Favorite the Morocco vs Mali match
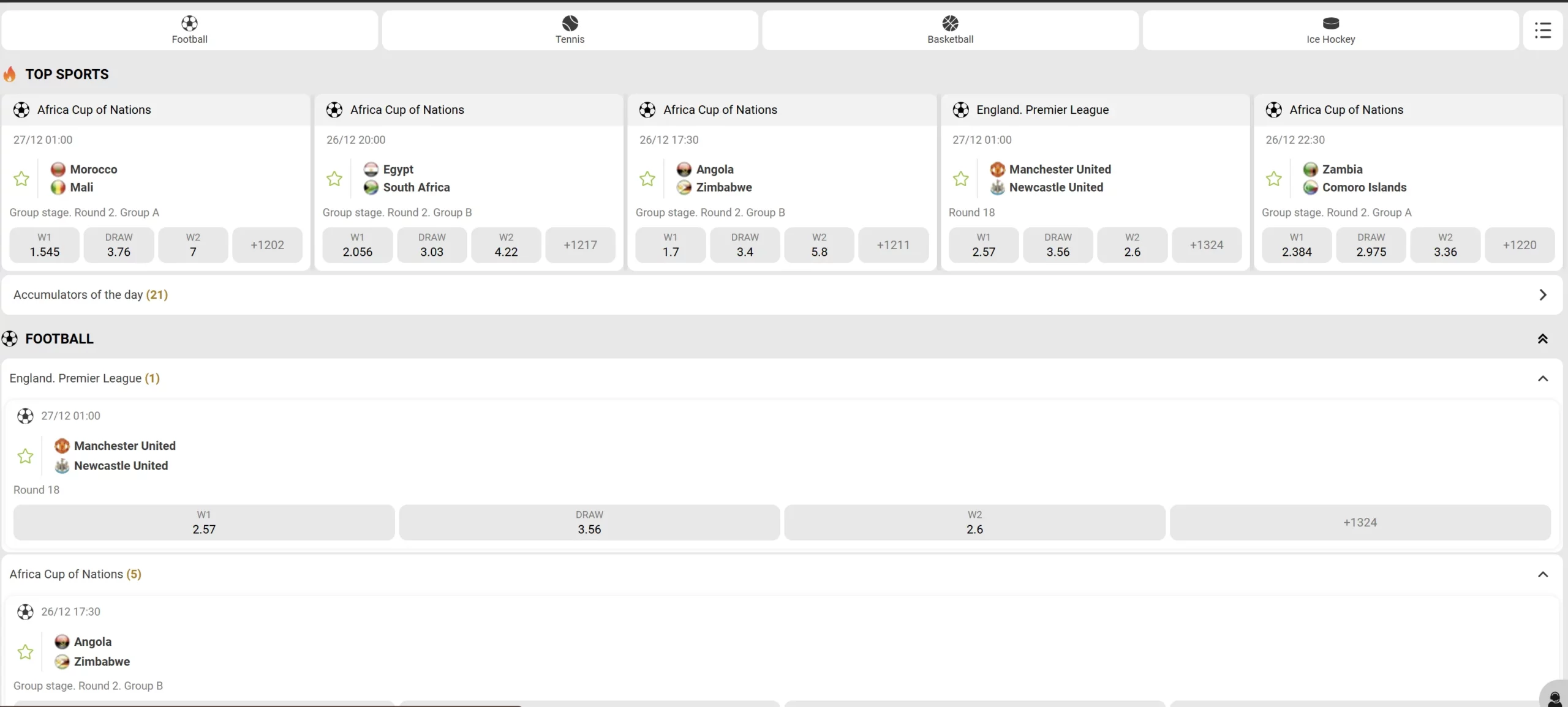This screenshot has height=707, width=1568. [21, 179]
